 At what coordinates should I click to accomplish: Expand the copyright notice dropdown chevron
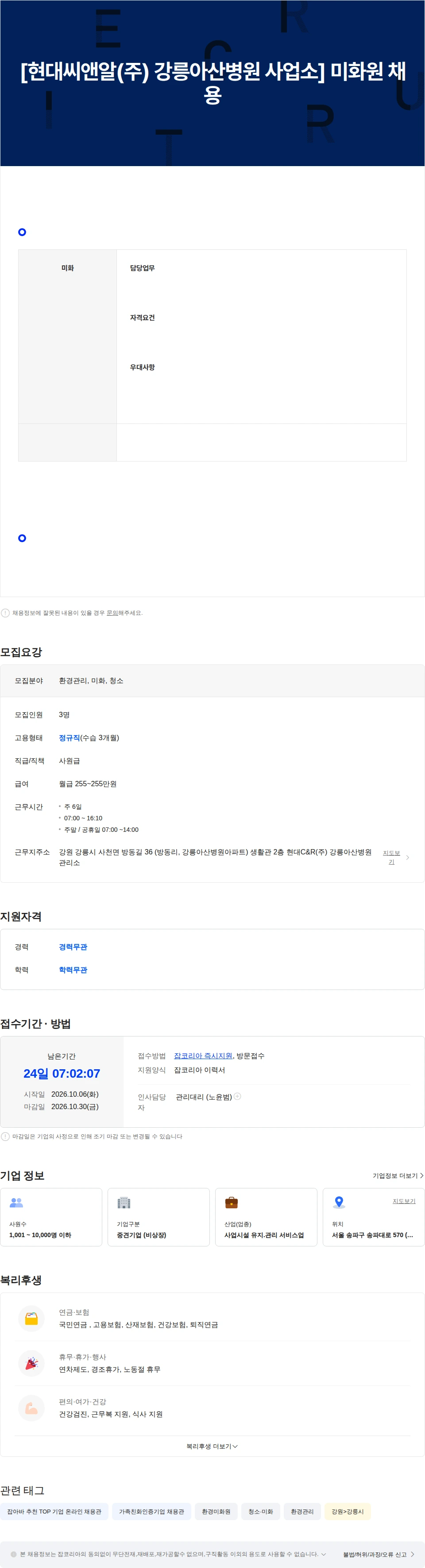323,1554
